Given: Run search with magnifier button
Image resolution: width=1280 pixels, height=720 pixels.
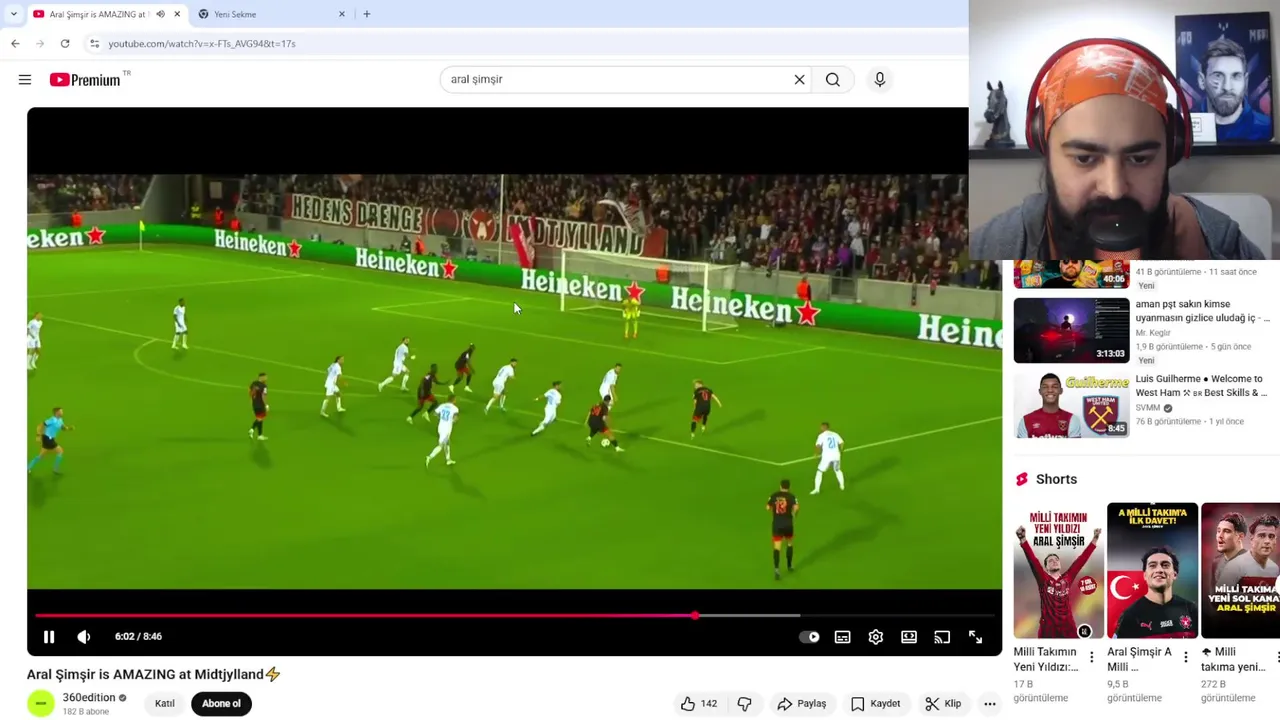Looking at the screenshot, I should [x=833, y=80].
